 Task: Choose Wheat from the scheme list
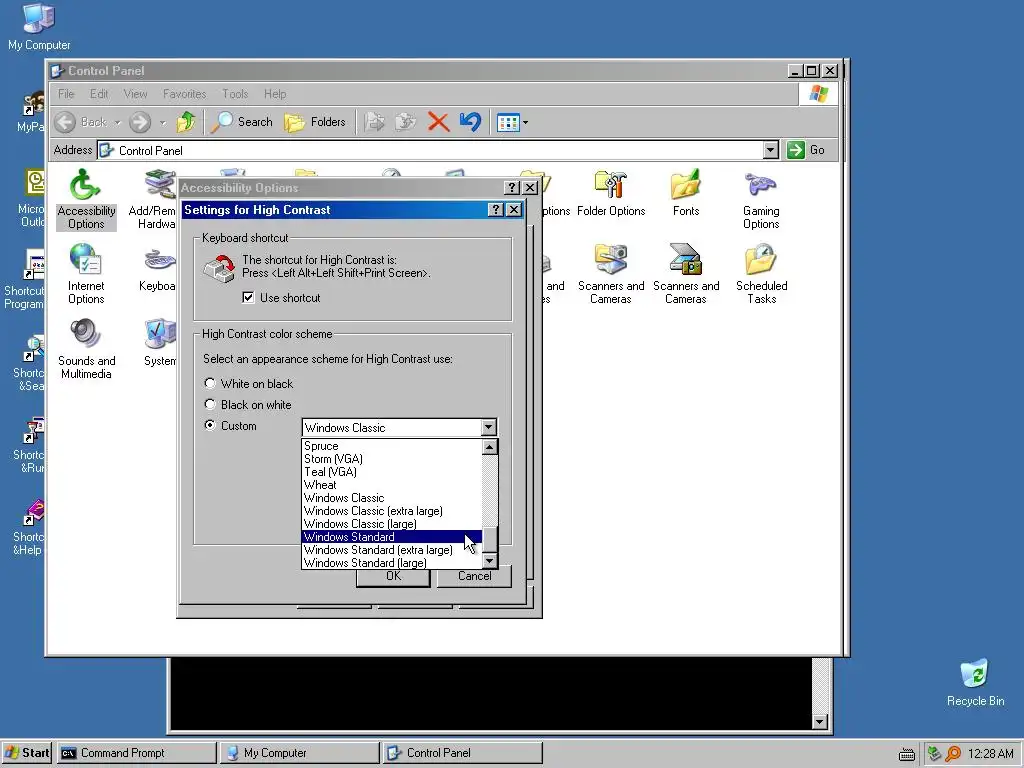392,485
